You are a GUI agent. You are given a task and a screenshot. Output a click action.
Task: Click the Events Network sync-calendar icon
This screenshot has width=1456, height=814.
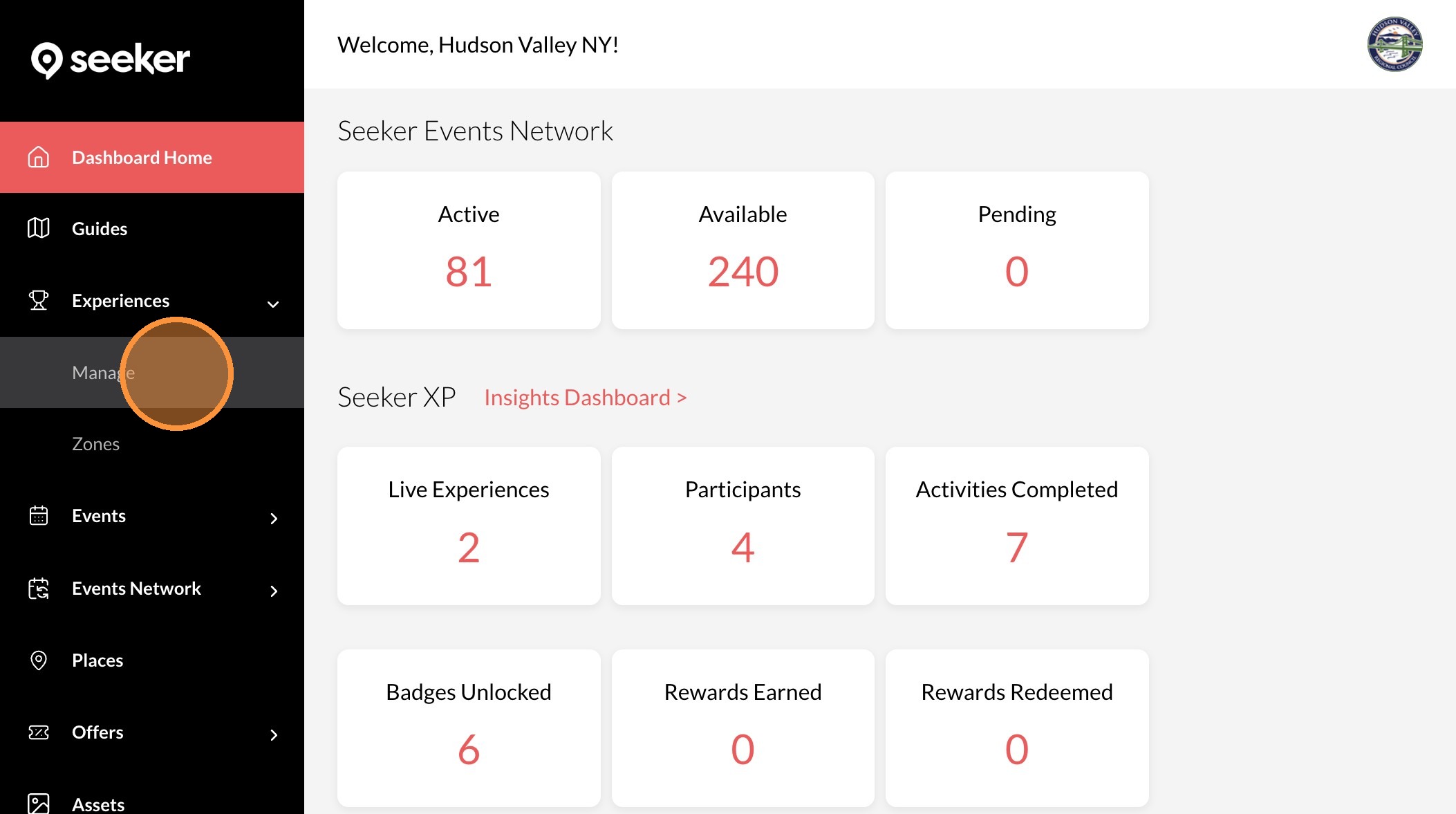pyautogui.click(x=39, y=589)
